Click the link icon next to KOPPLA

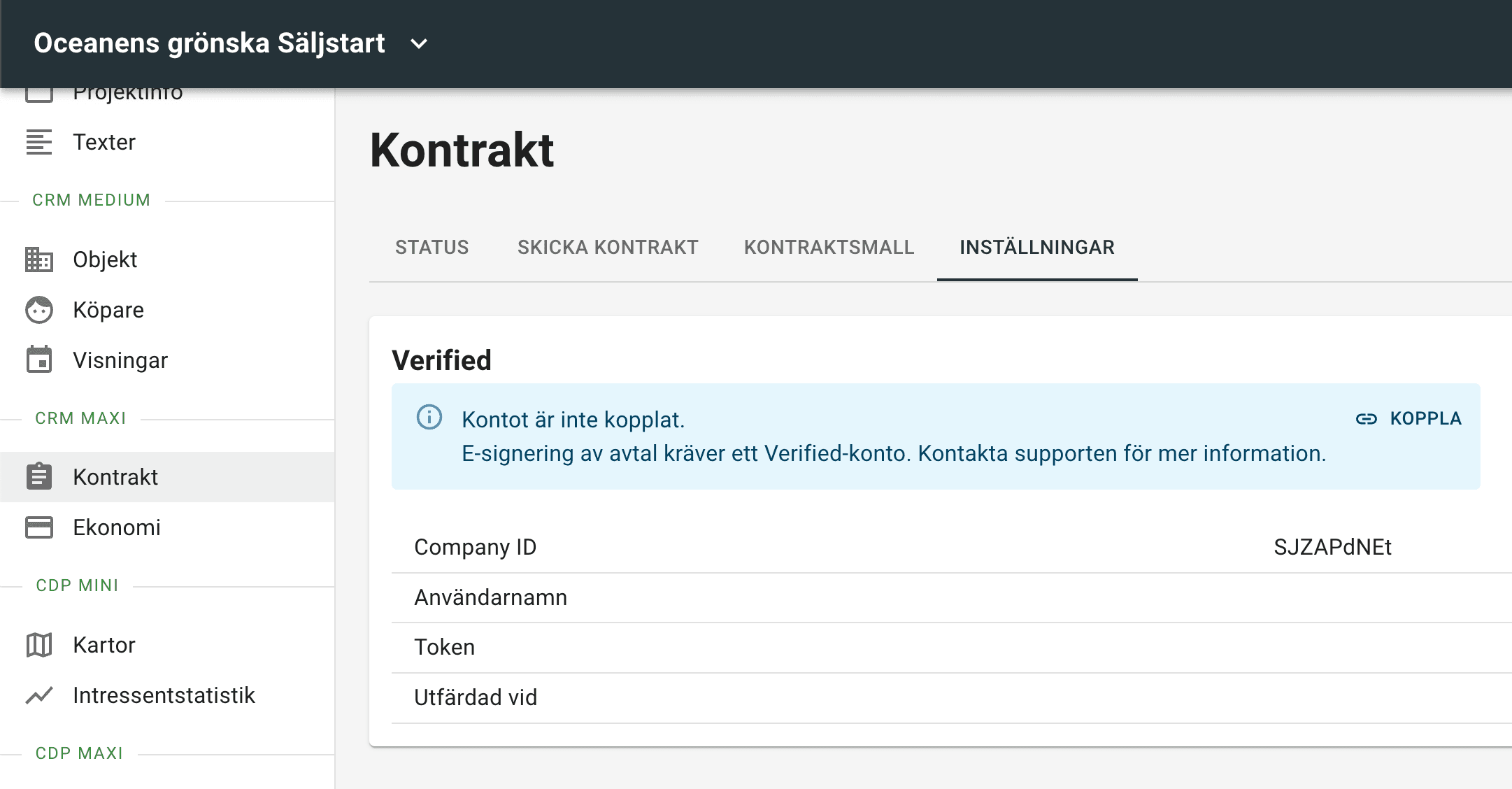pos(1365,419)
